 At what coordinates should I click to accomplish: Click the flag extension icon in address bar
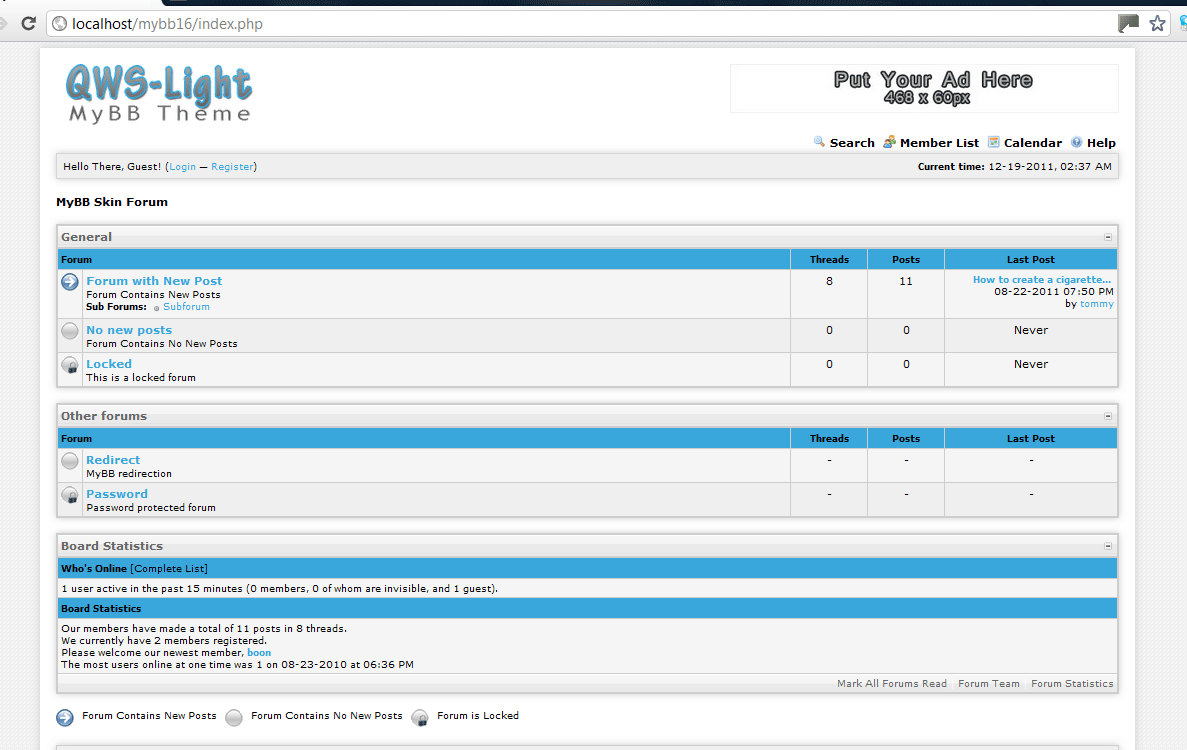click(x=1128, y=23)
